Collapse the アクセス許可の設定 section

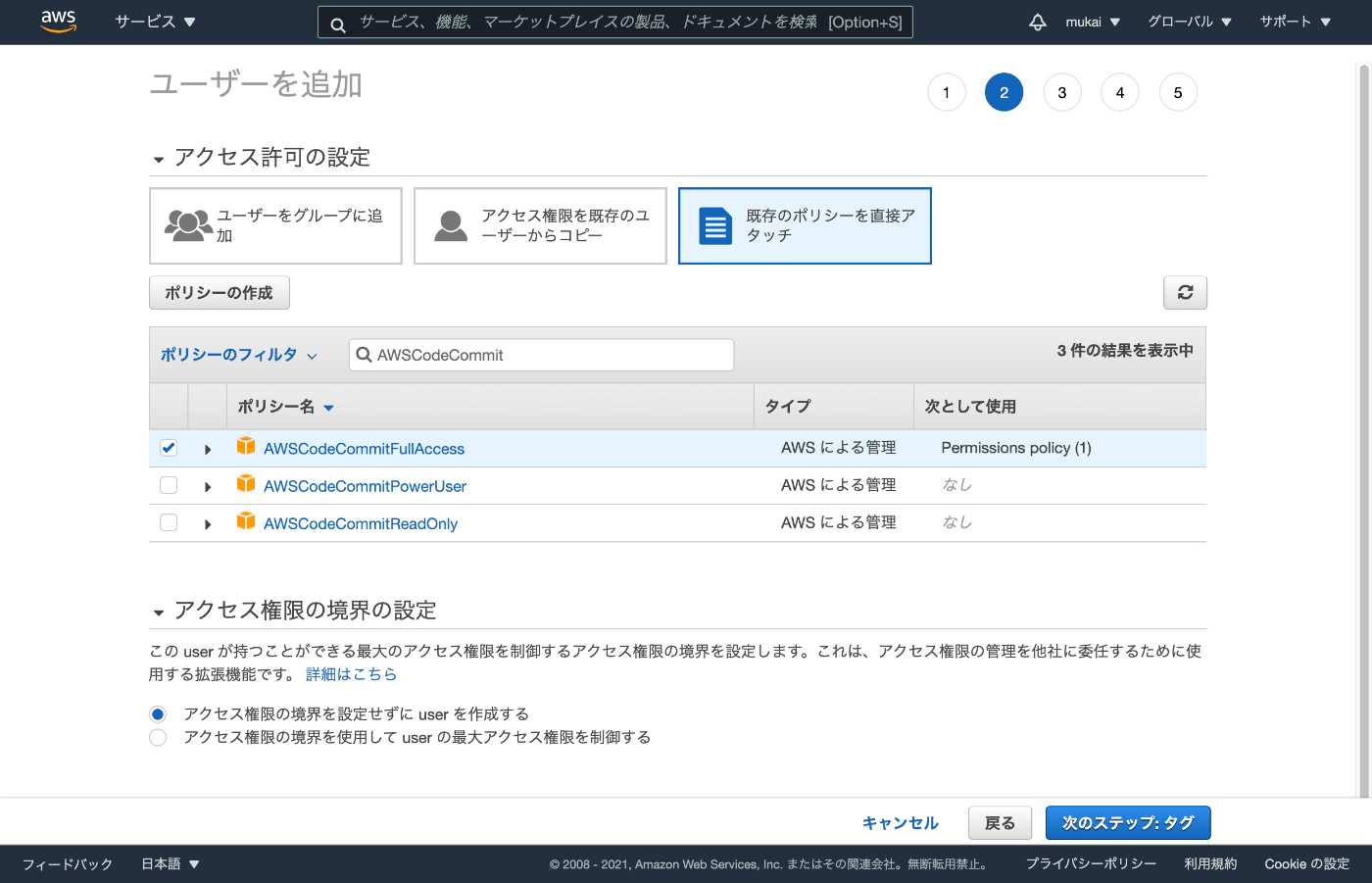pyautogui.click(x=158, y=159)
